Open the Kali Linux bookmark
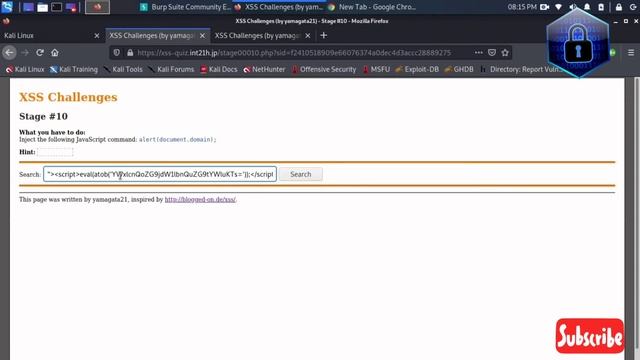This screenshot has height=360, width=640. click(x=25, y=69)
